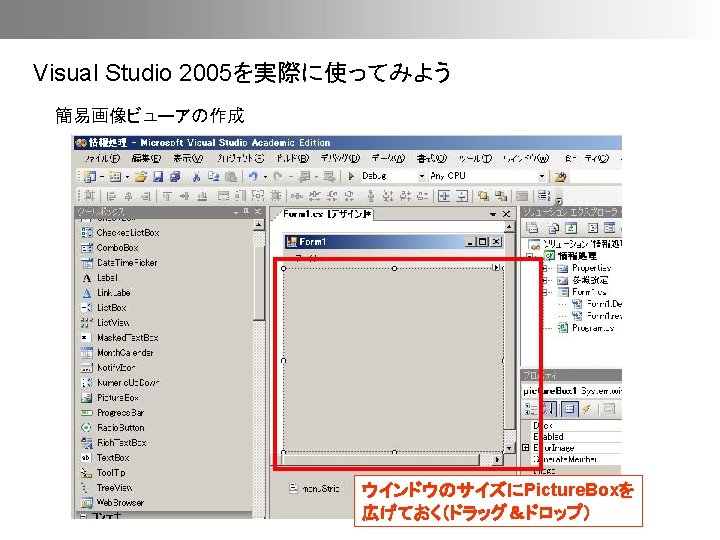Choose MonthCalendar in the toolbox
This screenshot has width=720, height=540.
[117, 353]
